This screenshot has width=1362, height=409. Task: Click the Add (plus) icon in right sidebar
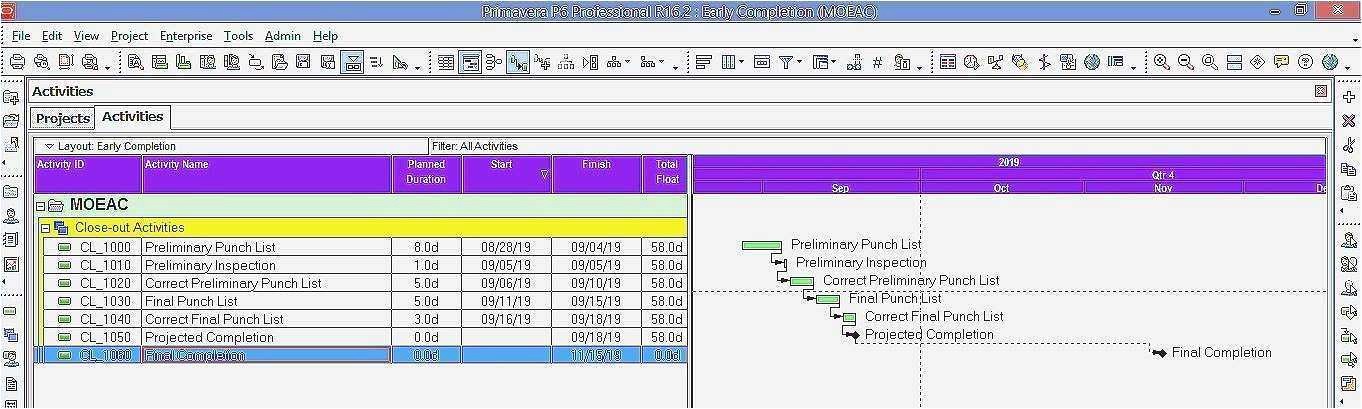(x=1348, y=97)
